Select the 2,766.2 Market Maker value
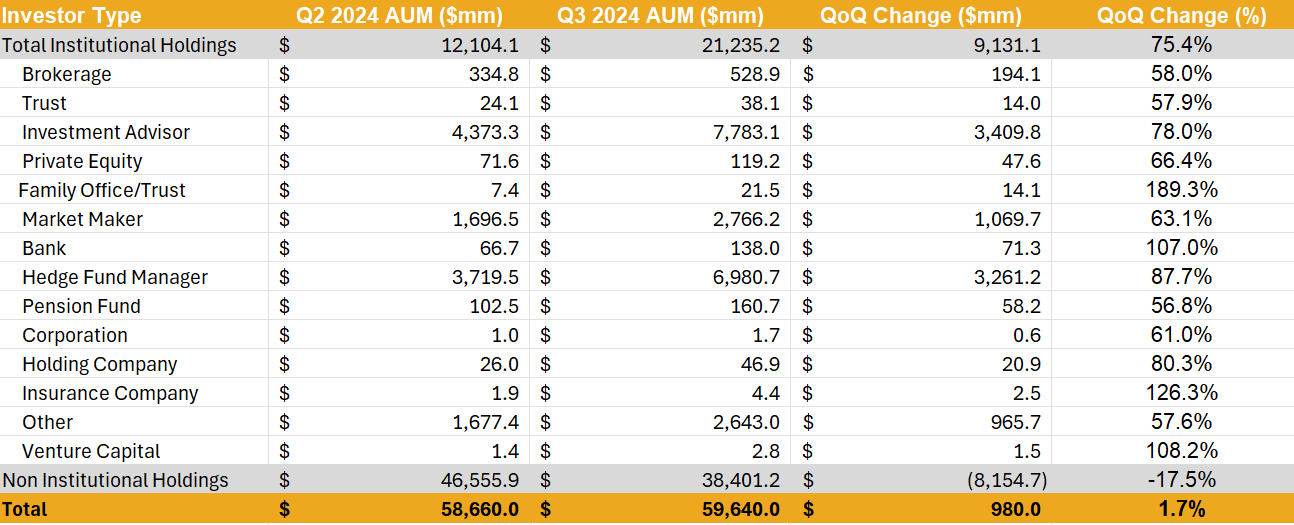 click(x=745, y=219)
